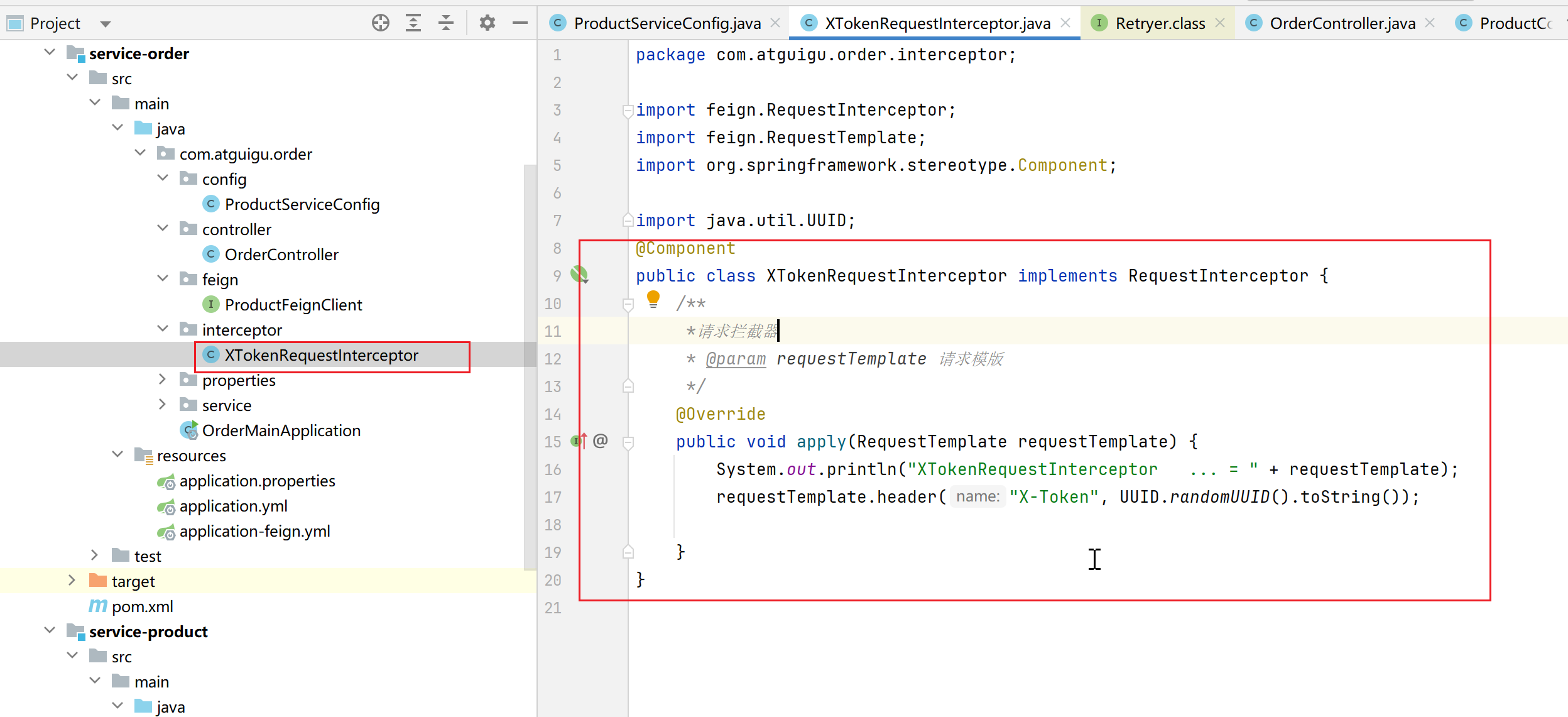
Task: Expand the properties package folder
Action: 162,380
